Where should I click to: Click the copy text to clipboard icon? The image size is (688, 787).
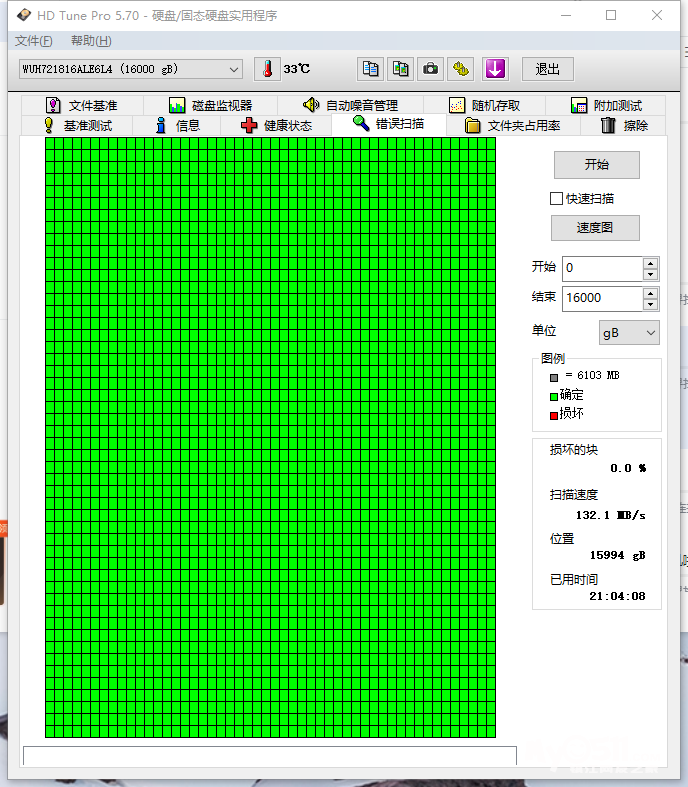tap(371, 69)
